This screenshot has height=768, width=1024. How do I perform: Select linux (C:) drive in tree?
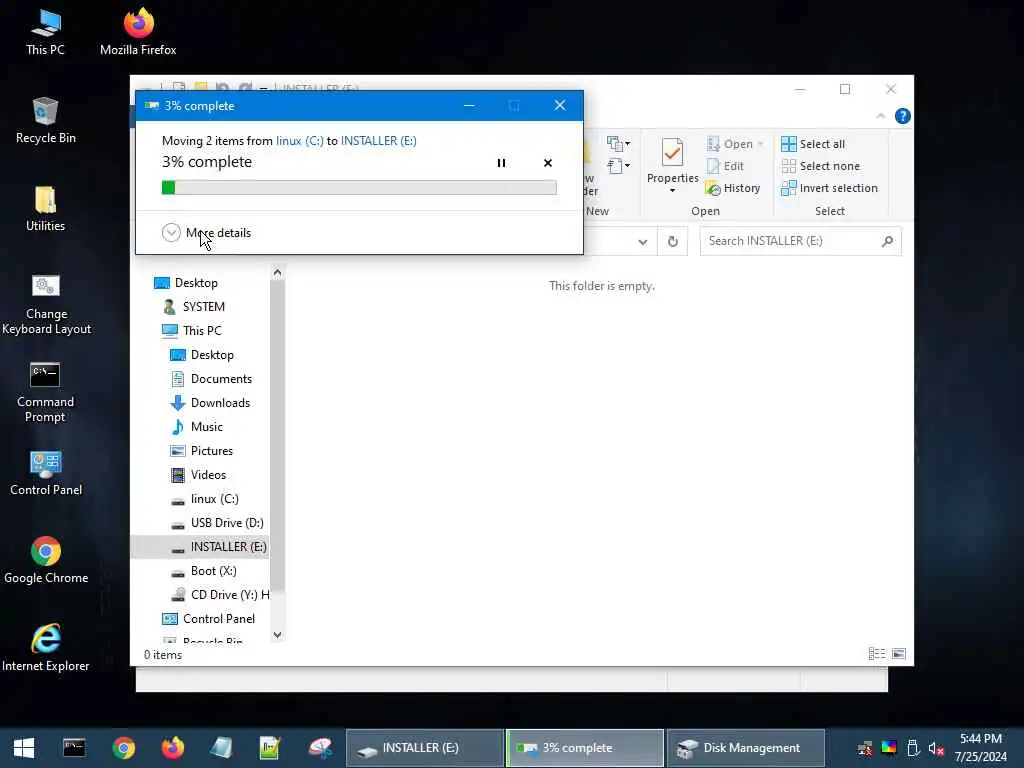[204, 499]
